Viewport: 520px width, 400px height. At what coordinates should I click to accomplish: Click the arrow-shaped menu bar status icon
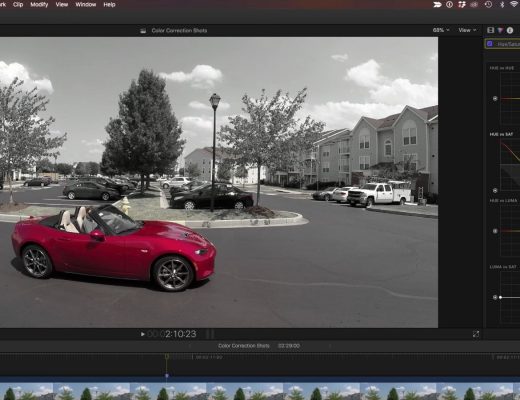coord(437,4)
